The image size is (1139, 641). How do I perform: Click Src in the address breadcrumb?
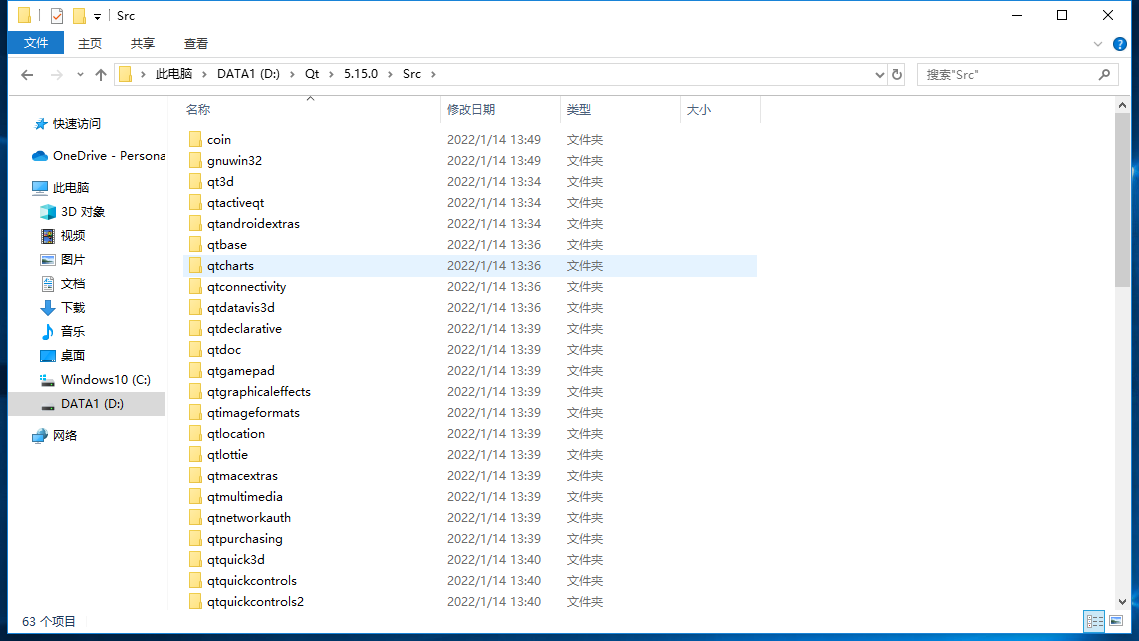coord(412,74)
